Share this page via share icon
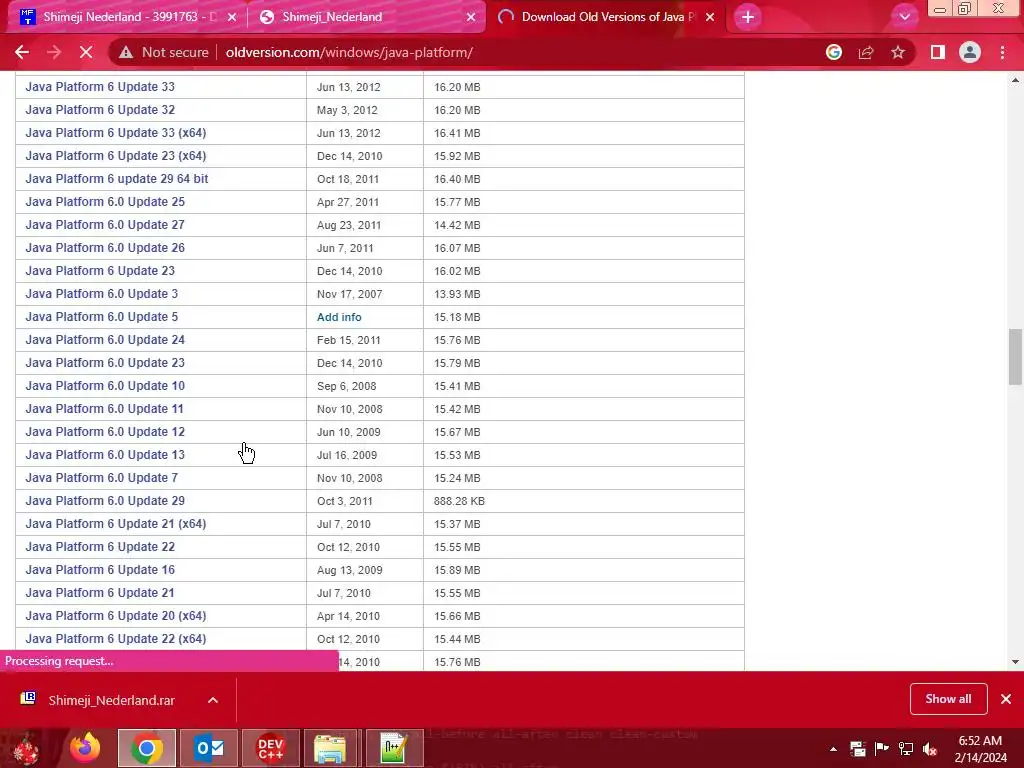 [866, 52]
